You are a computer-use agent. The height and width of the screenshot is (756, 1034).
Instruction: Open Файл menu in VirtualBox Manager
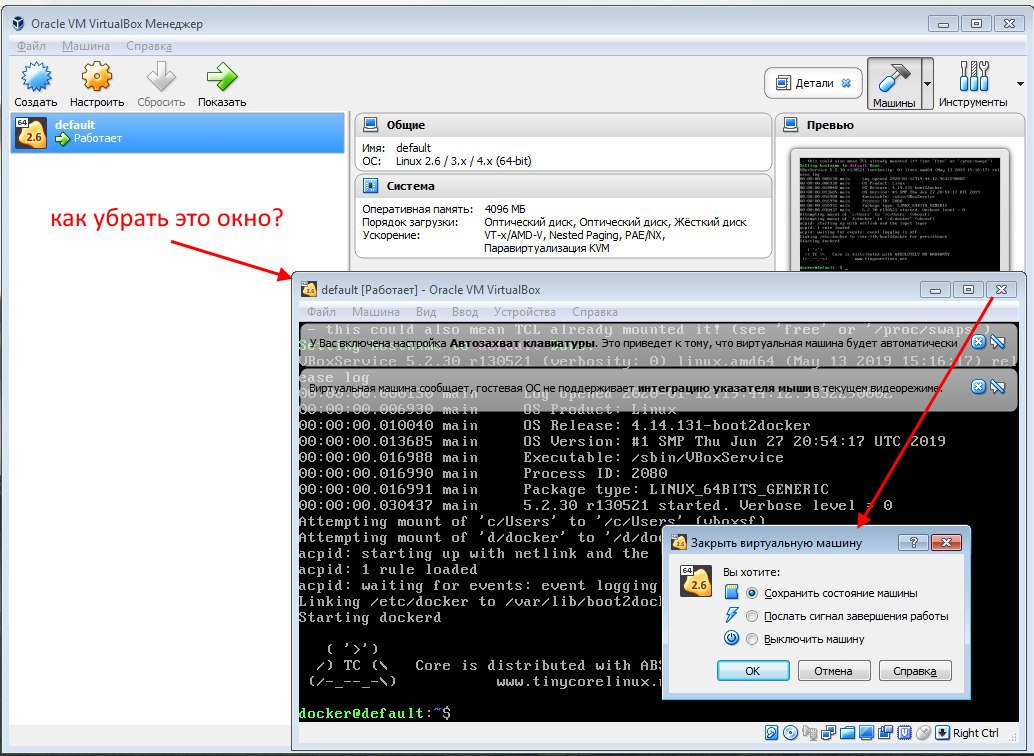31,46
